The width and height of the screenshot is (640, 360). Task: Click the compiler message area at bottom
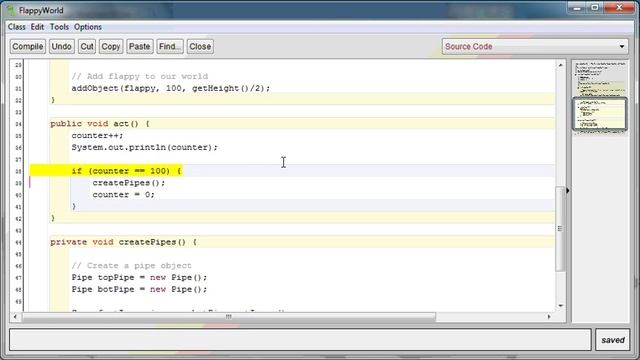pos(300,340)
